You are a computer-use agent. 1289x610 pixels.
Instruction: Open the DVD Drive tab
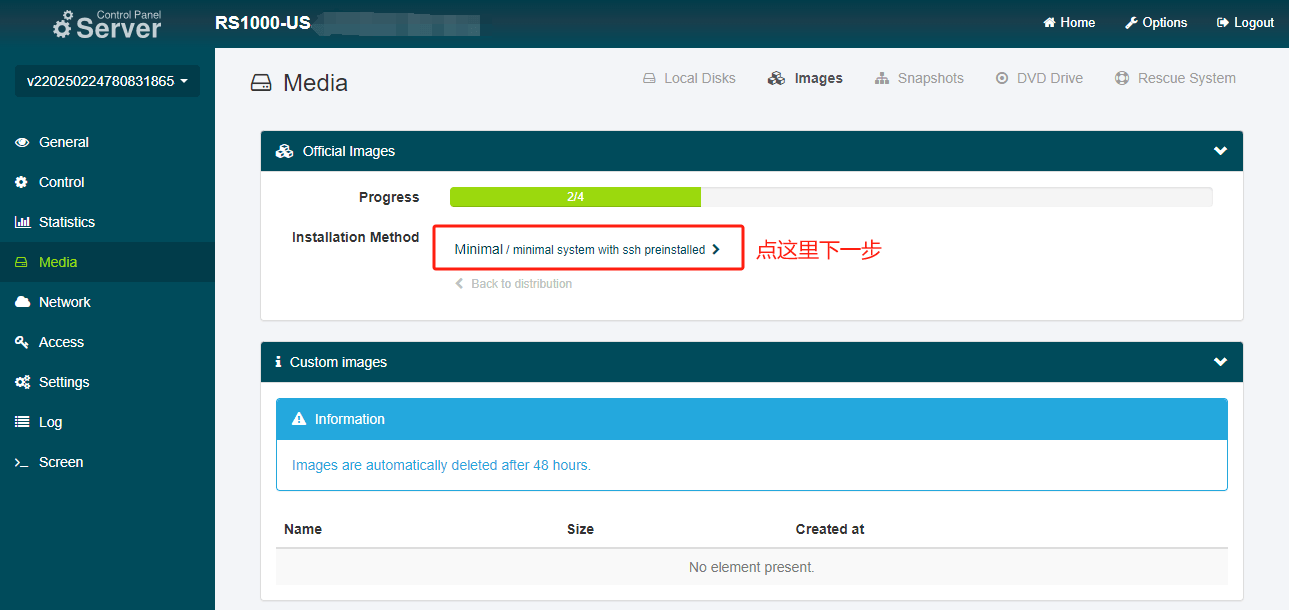(1039, 78)
